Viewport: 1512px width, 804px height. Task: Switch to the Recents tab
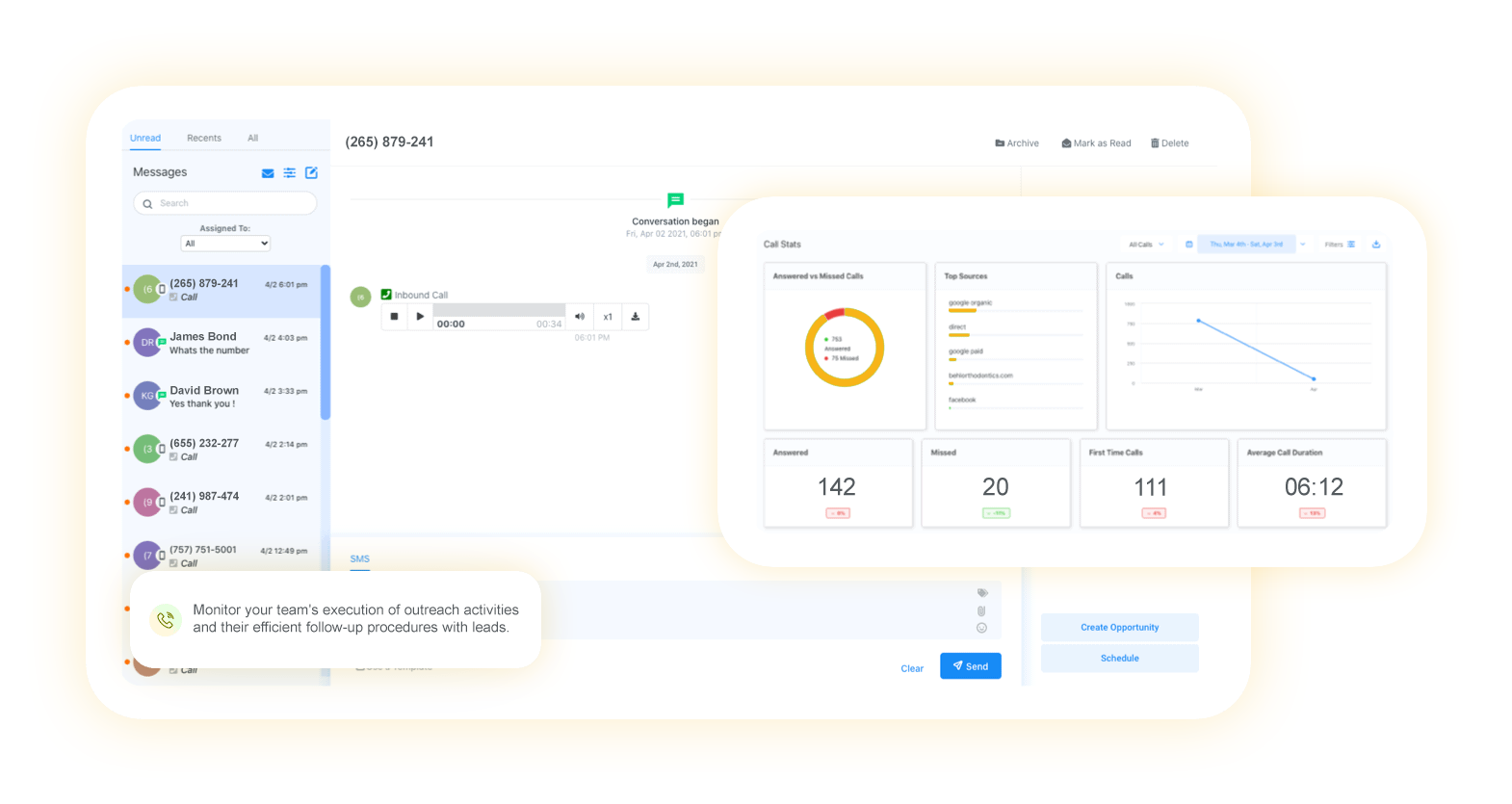[x=204, y=139]
